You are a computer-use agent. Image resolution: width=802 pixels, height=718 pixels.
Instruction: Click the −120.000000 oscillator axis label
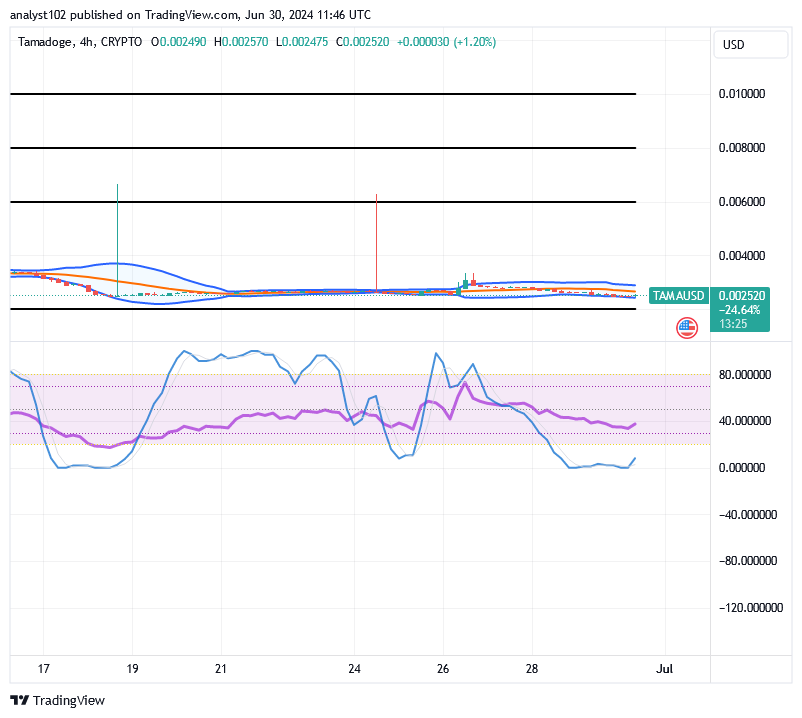tap(751, 608)
